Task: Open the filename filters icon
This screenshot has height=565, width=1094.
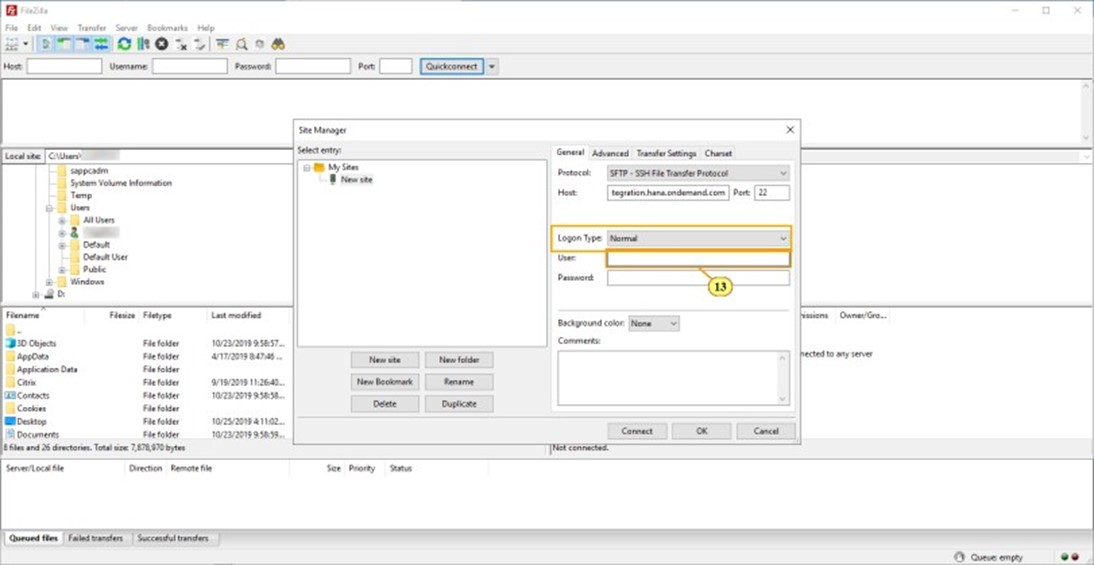Action: tap(222, 44)
